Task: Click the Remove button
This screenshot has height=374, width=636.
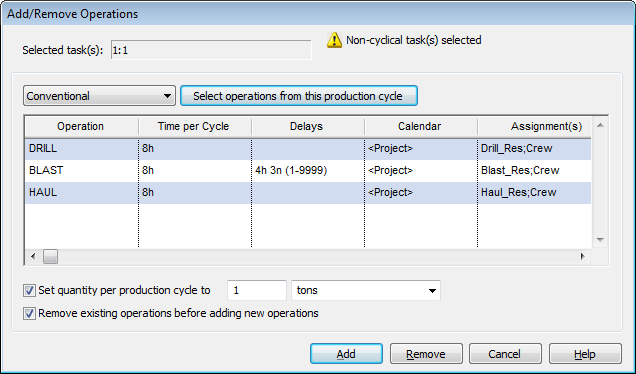Action: [426, 354]
